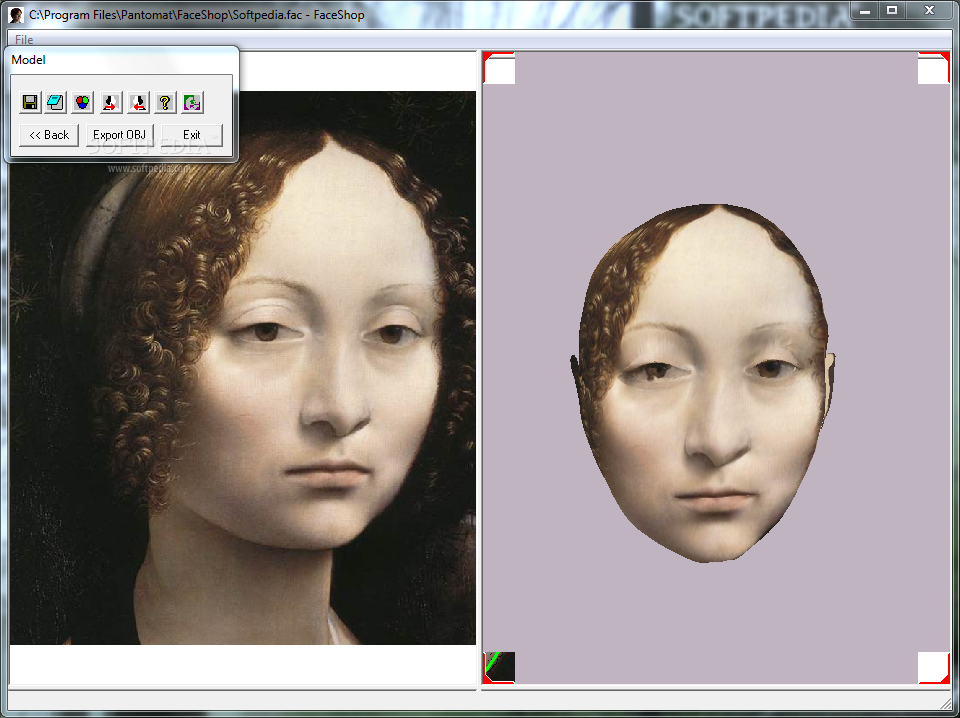Minimize the FaceShop window
This screenshot has width=960, height=718.
(x=865, y=10)
